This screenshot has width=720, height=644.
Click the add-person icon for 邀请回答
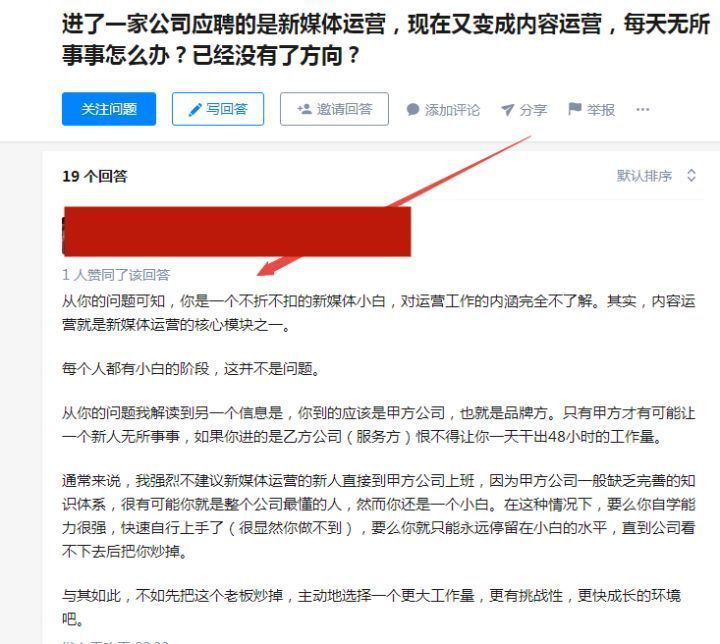pos(304,109)
